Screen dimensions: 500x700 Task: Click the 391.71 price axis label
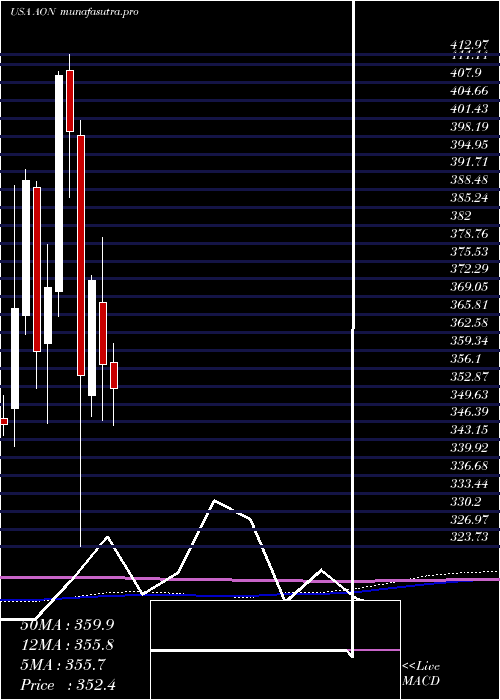(x=470, y=162)
